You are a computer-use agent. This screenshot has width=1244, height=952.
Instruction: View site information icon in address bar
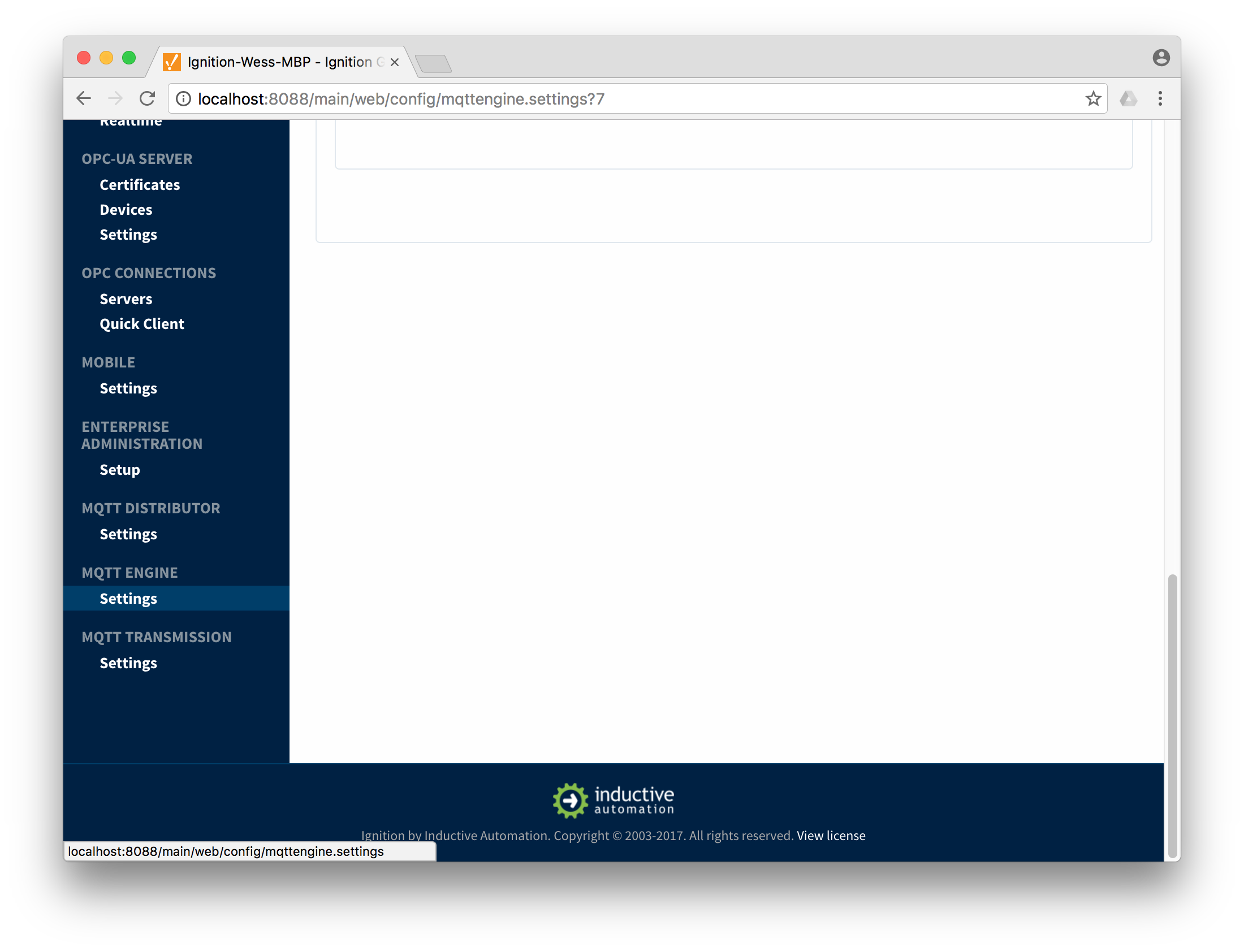pyautogui.click(x=183, y=98)
